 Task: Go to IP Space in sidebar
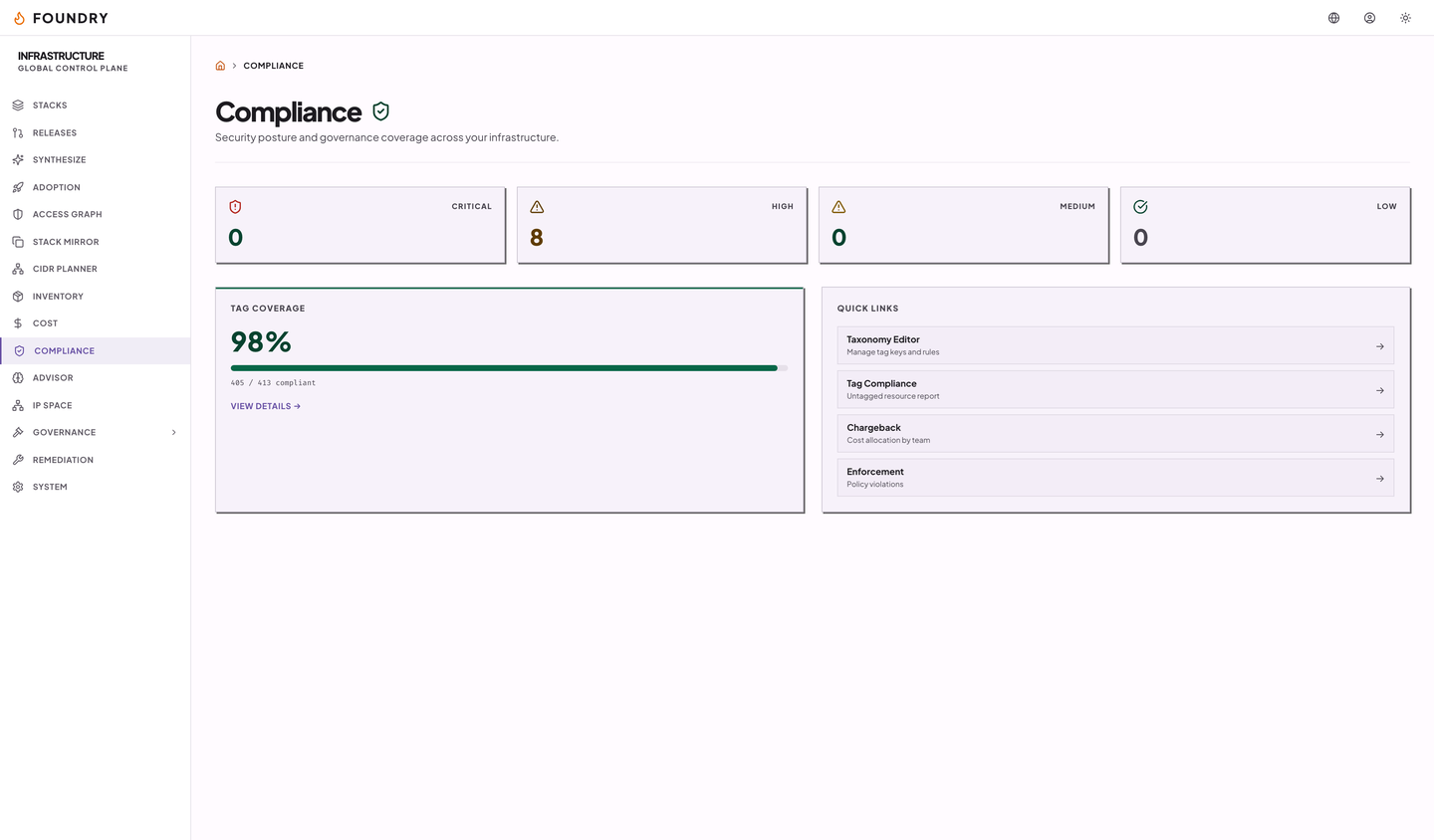(96, 405)
